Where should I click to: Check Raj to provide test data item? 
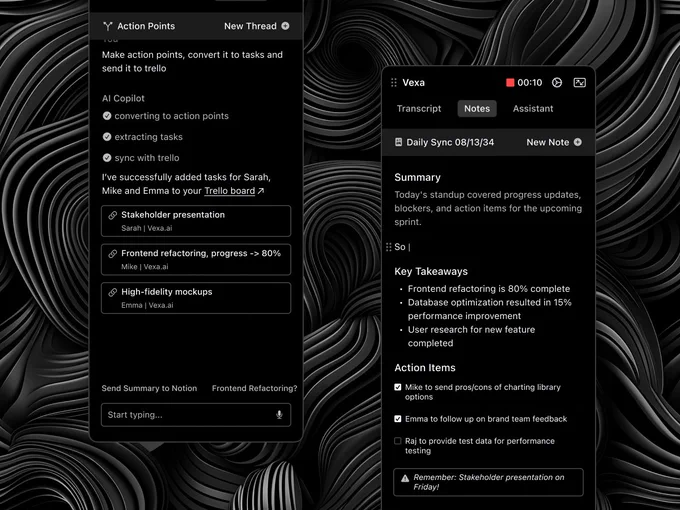pos(398,441)
